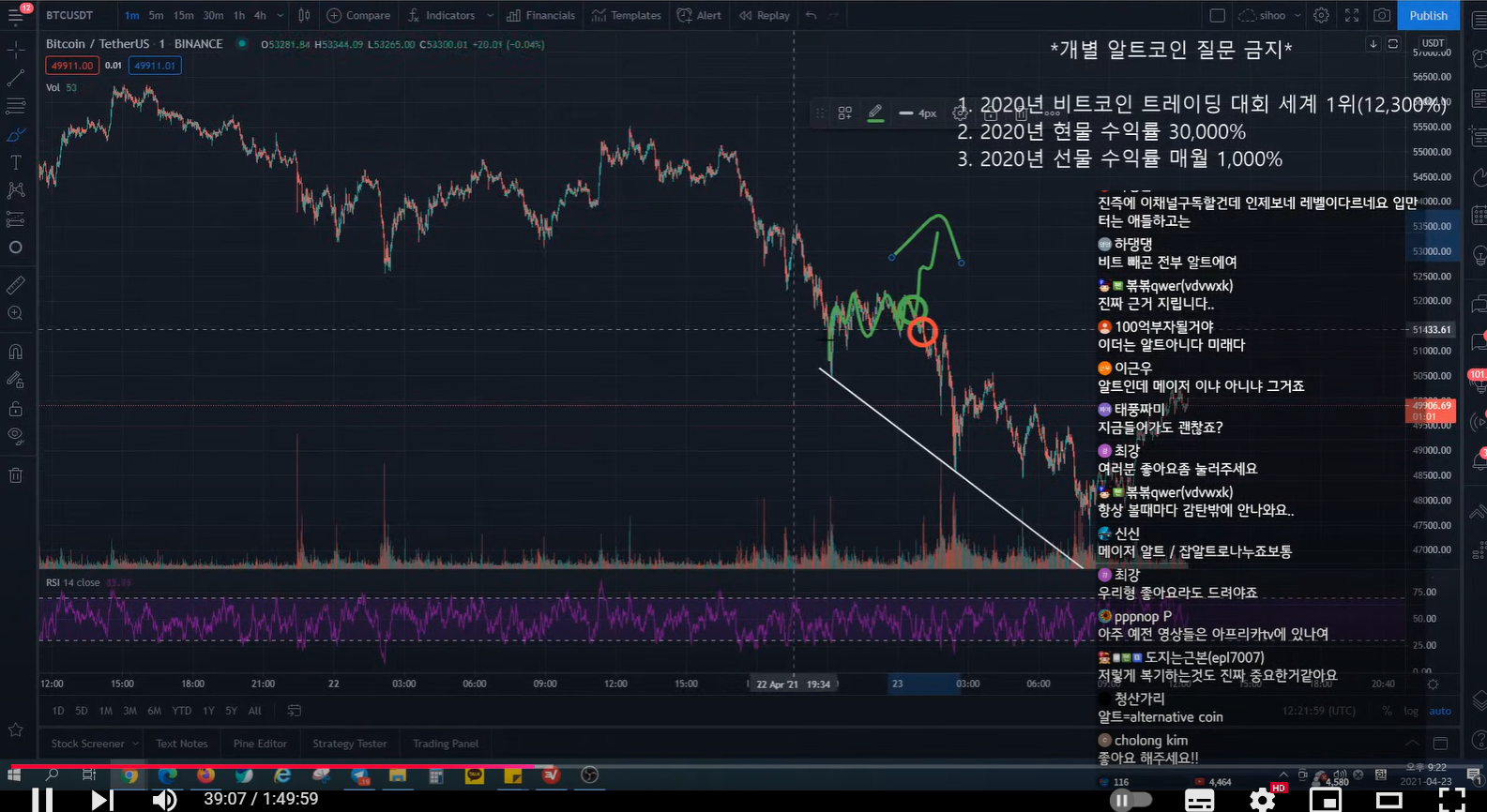The image size is (1487, 812).
Task: Select the crosshair cursor tool
Action: [16, 49]
